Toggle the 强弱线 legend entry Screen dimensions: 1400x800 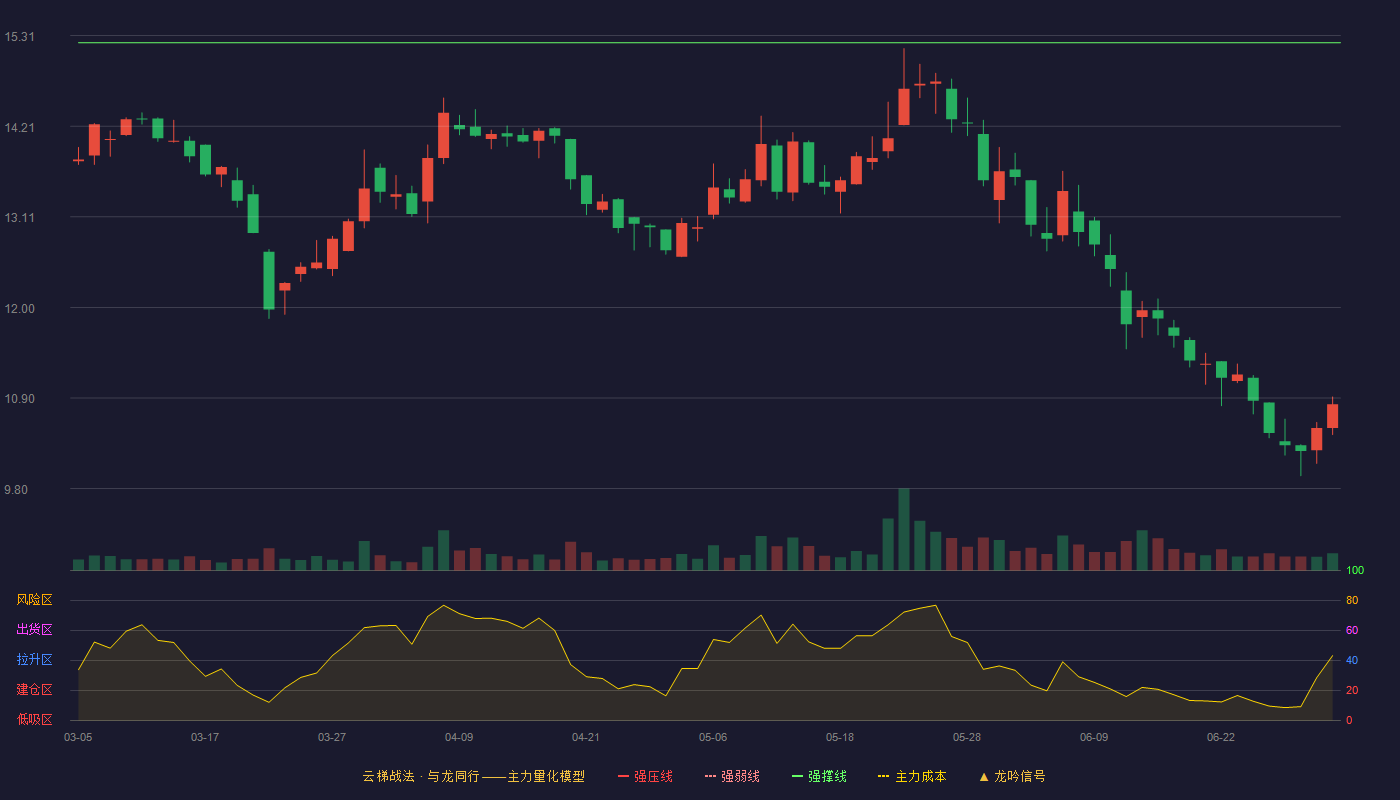(x=732, y=776)
